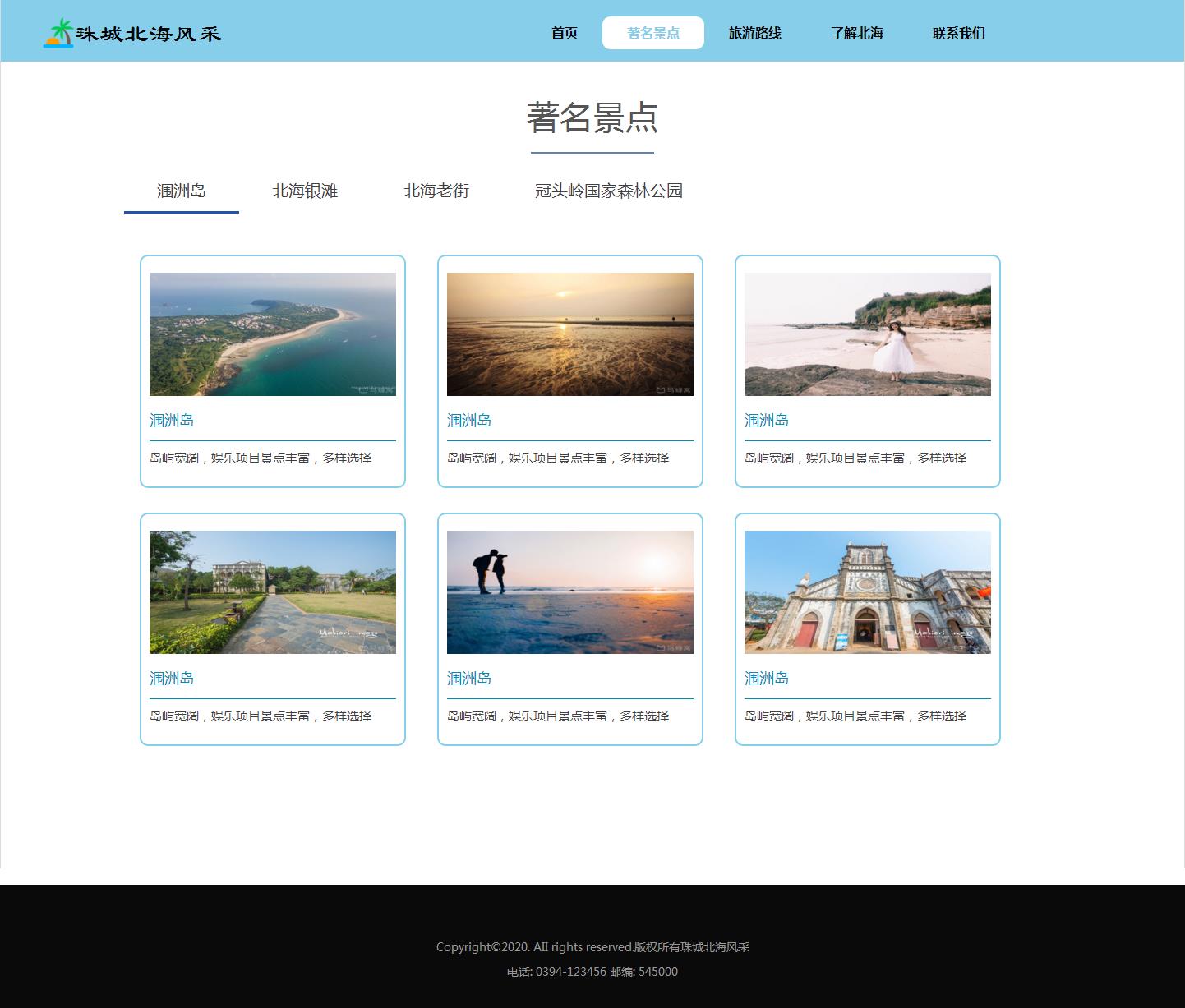
Task: Click the 珠城北海风采 site title
Action: (149, 34)
